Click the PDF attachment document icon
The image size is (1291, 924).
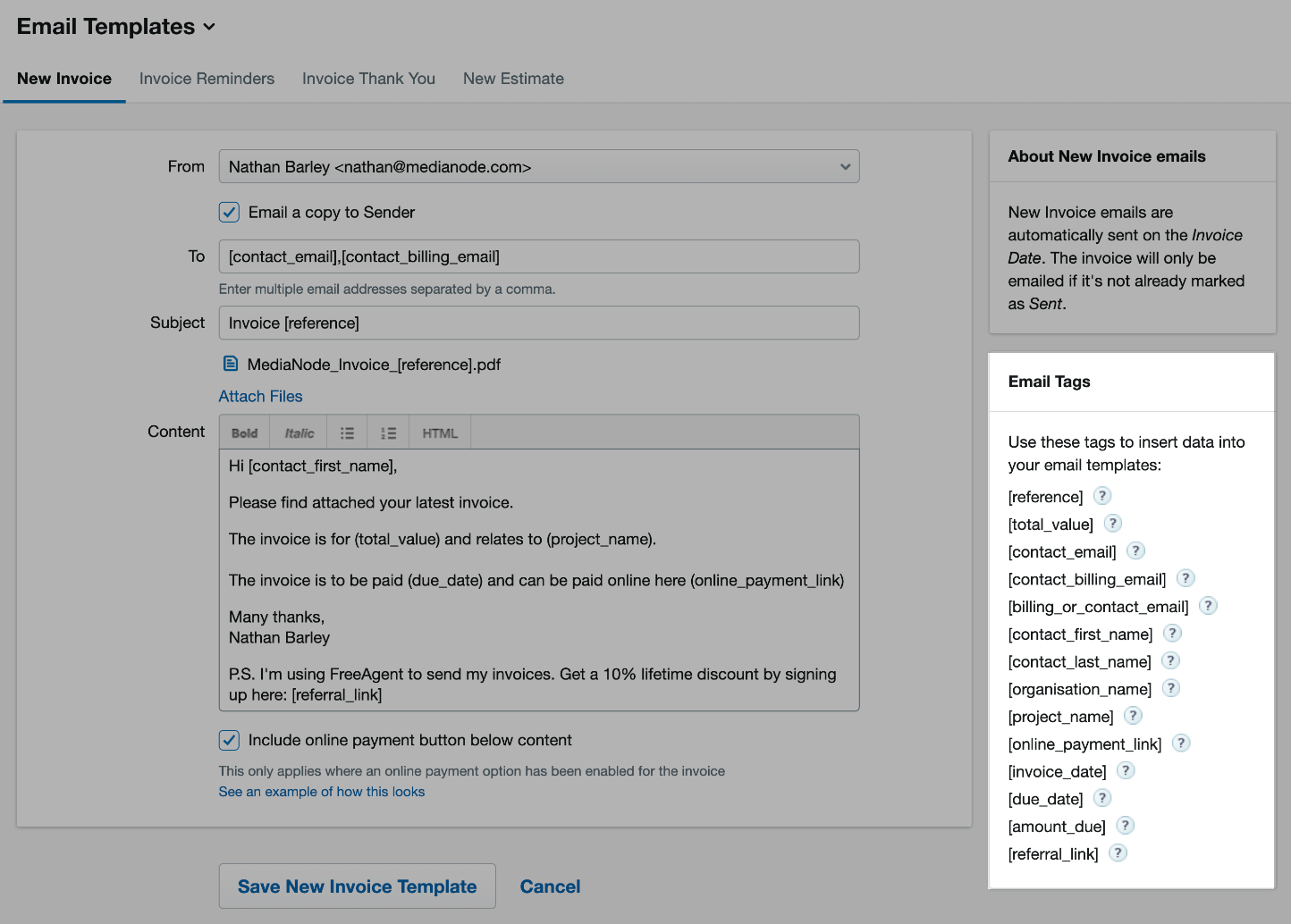(231, 364)
